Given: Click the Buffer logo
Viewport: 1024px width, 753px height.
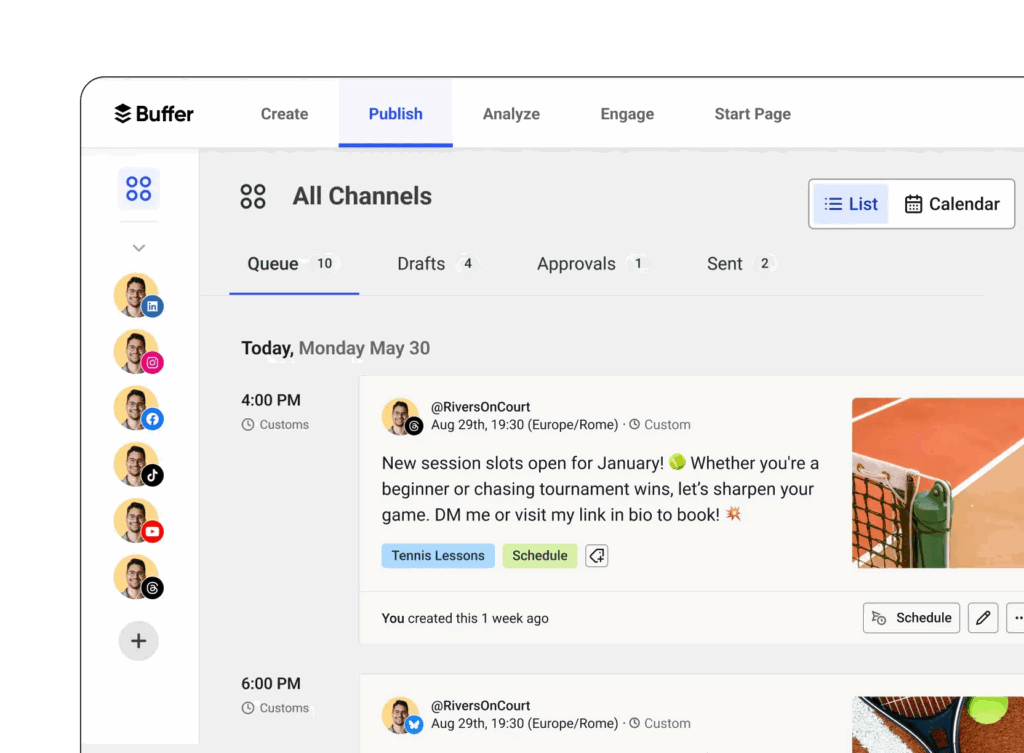Looking at the screenshot, I should coord(153,114).
